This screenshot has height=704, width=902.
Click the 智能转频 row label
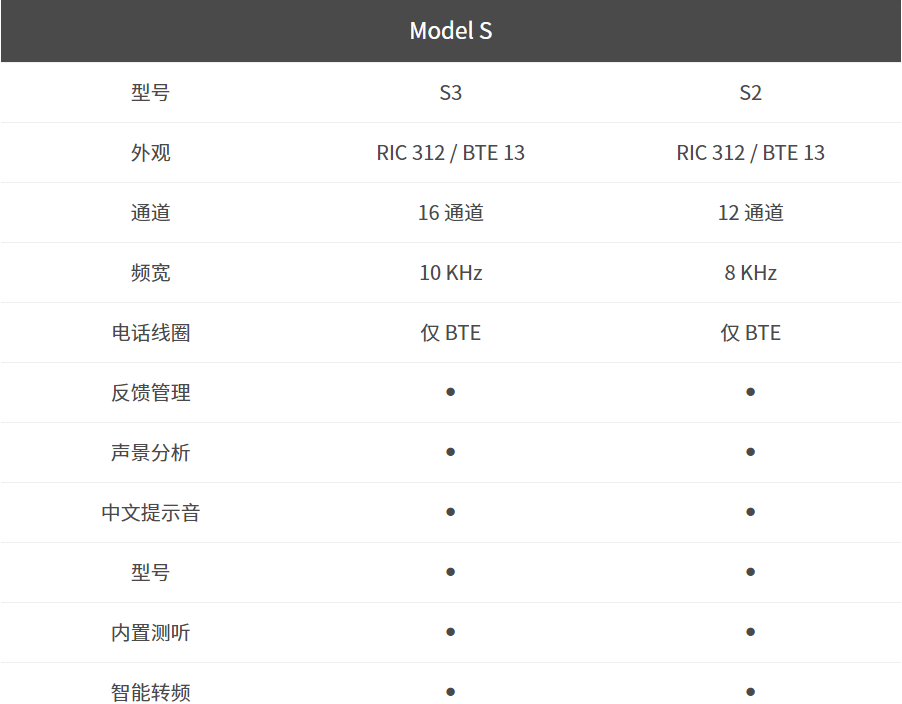coord(150,692)
